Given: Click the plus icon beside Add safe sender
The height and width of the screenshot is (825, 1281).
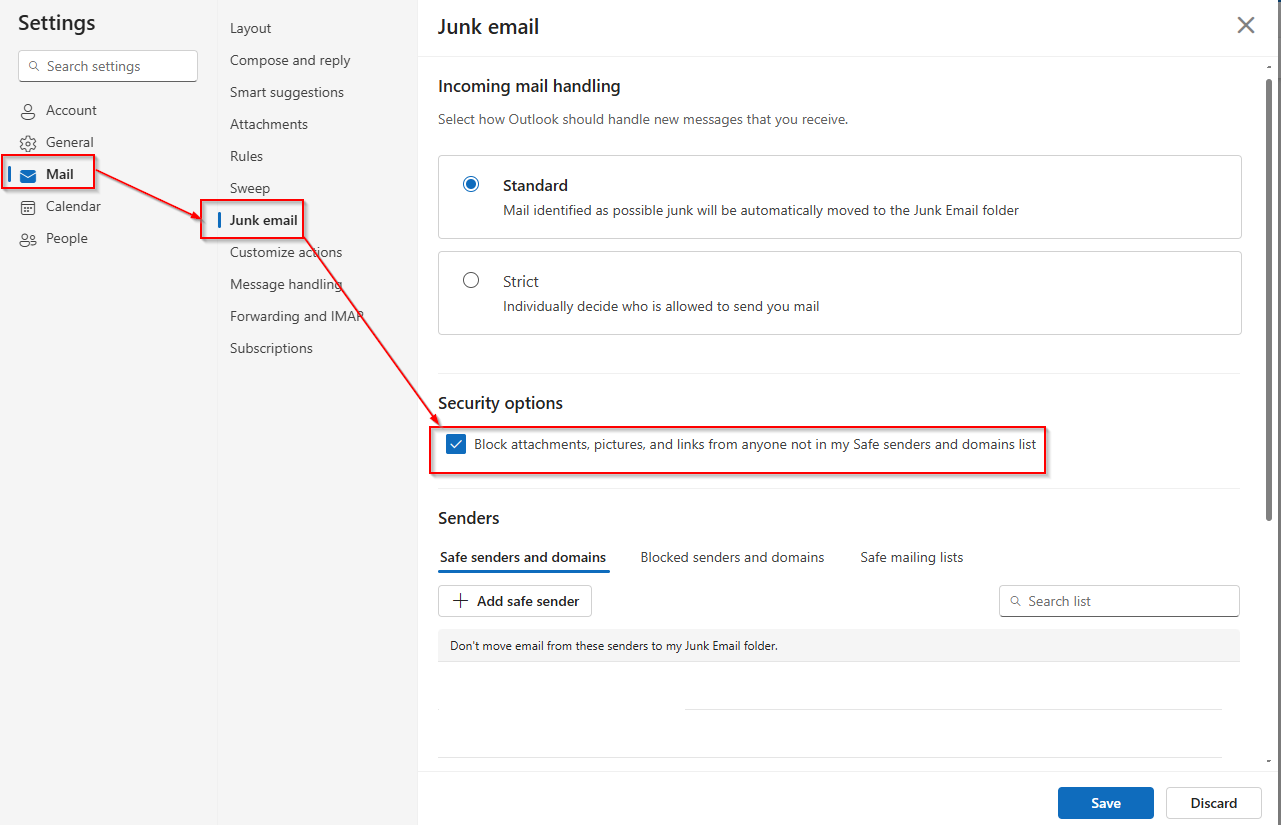Looking at the screenshot, I should point(460,601).
